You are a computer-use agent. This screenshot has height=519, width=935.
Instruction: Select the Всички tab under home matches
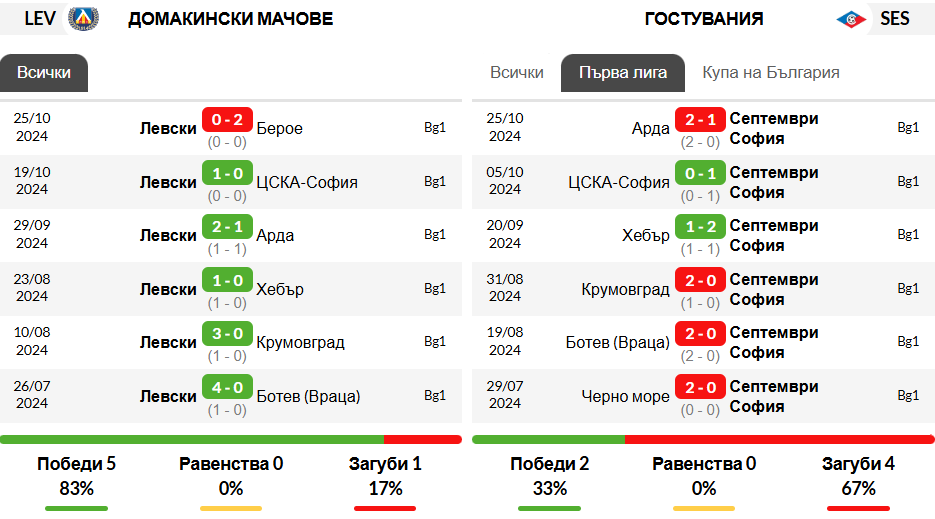click(44, 73)
